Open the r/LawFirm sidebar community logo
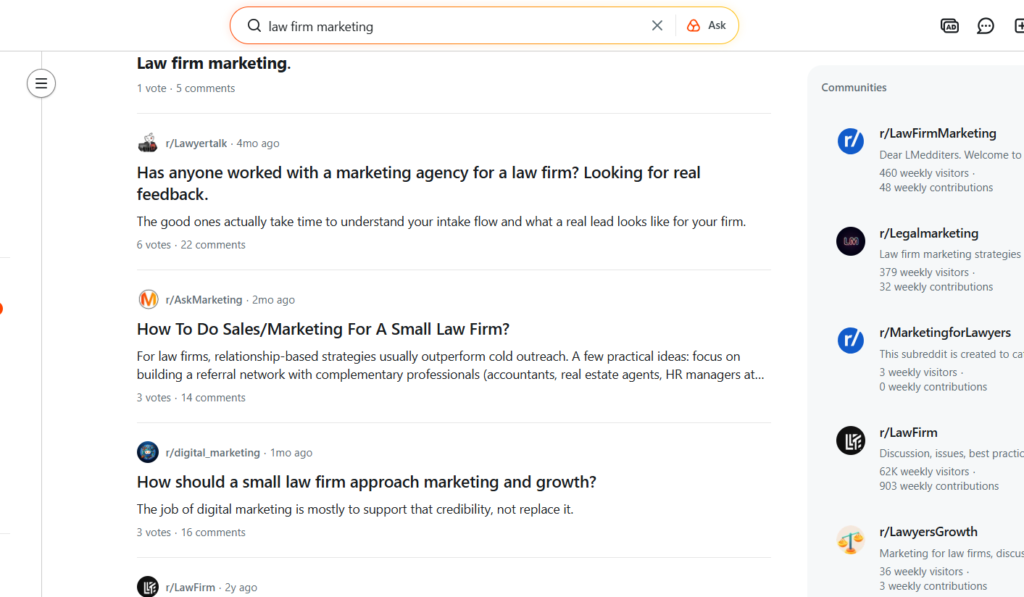This screenshot has width=1024, height=597. pyautogui.click(x=850, y=440)
